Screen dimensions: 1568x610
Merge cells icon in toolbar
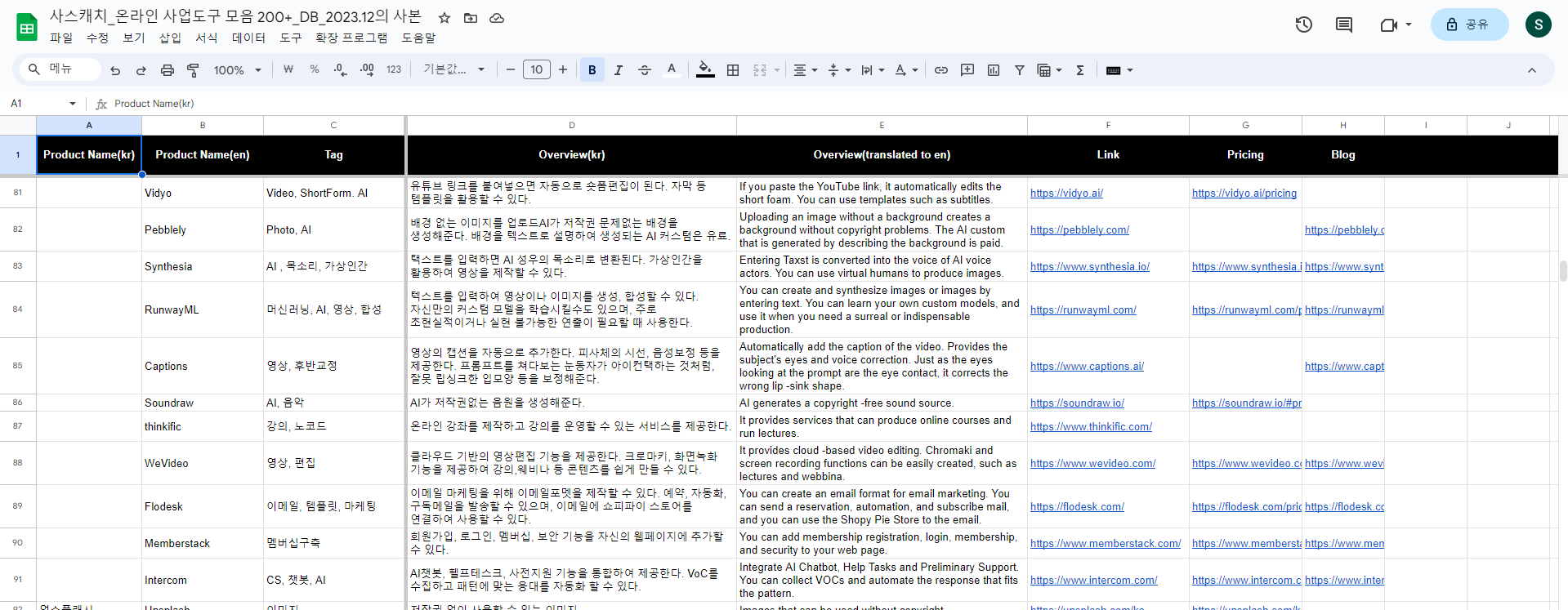(760, 70)
